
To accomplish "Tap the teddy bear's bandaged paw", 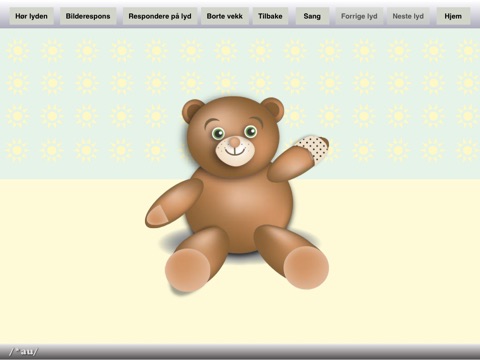I will 312,149.
